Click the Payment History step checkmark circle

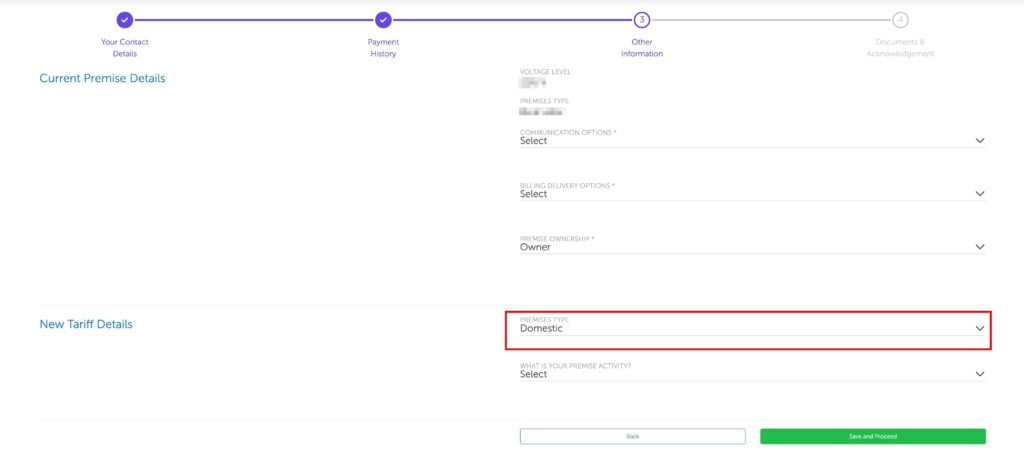[383, 20]
